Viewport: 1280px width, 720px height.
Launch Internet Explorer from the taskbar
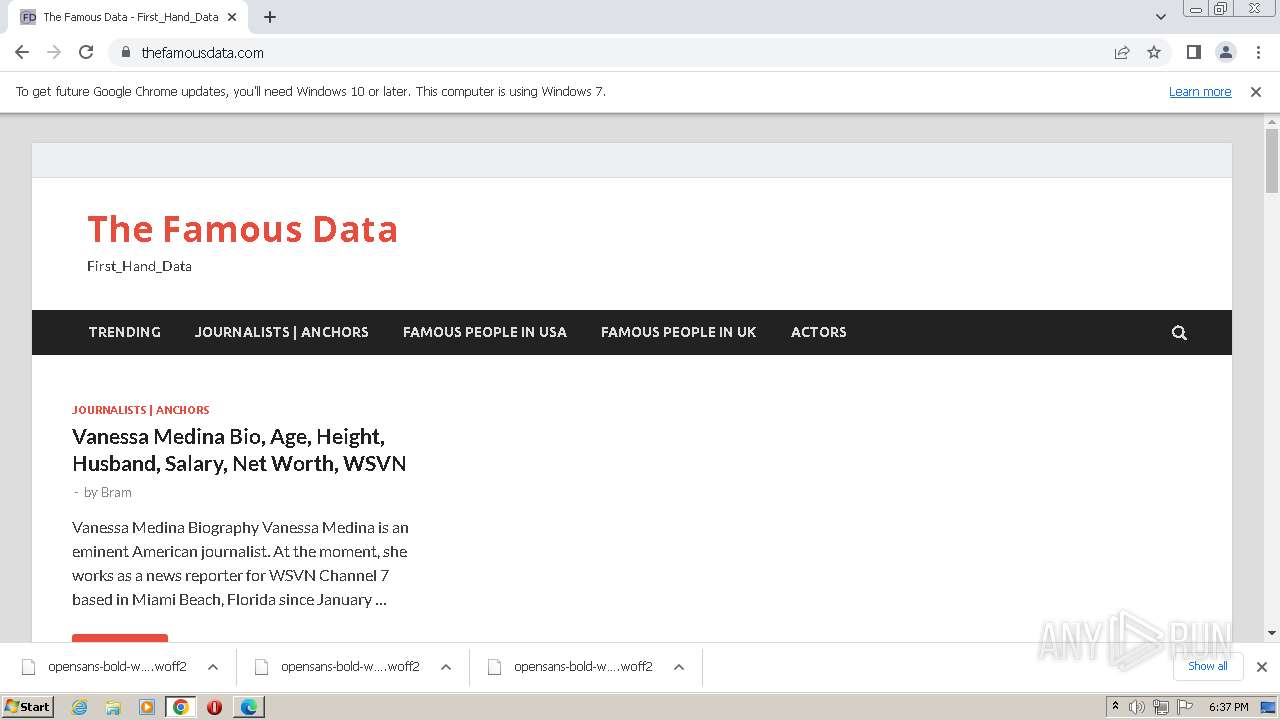[80, 707]
